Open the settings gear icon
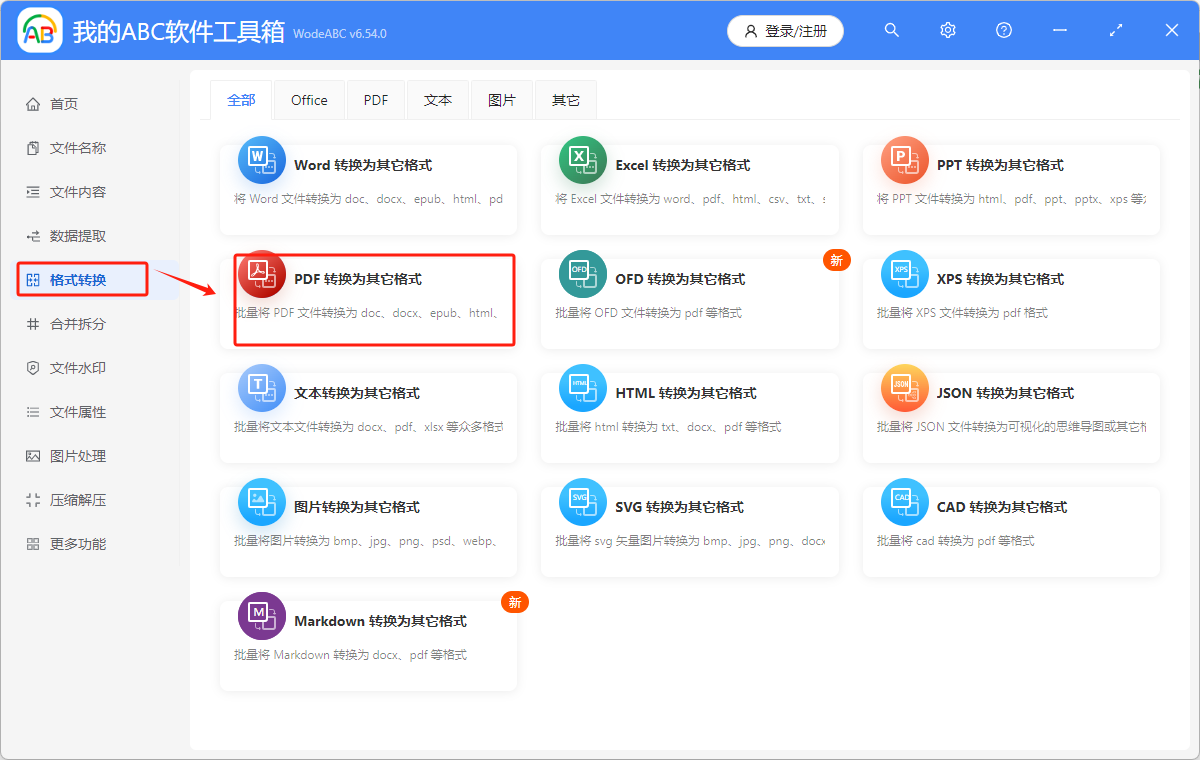1200x760 pixels. click(947, 30)
